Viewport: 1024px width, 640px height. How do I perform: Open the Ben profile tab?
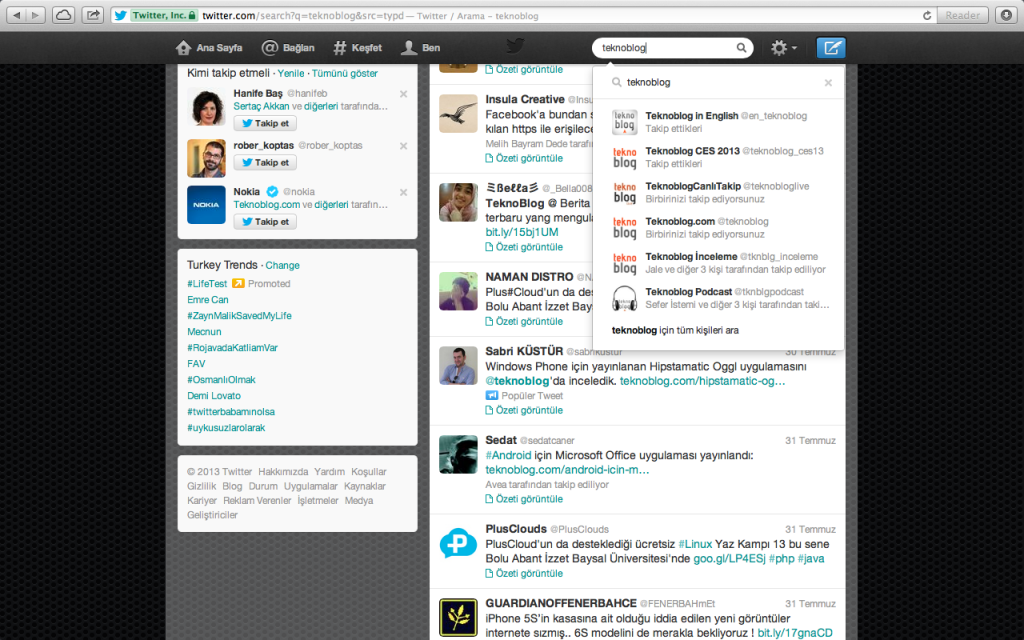421,47
